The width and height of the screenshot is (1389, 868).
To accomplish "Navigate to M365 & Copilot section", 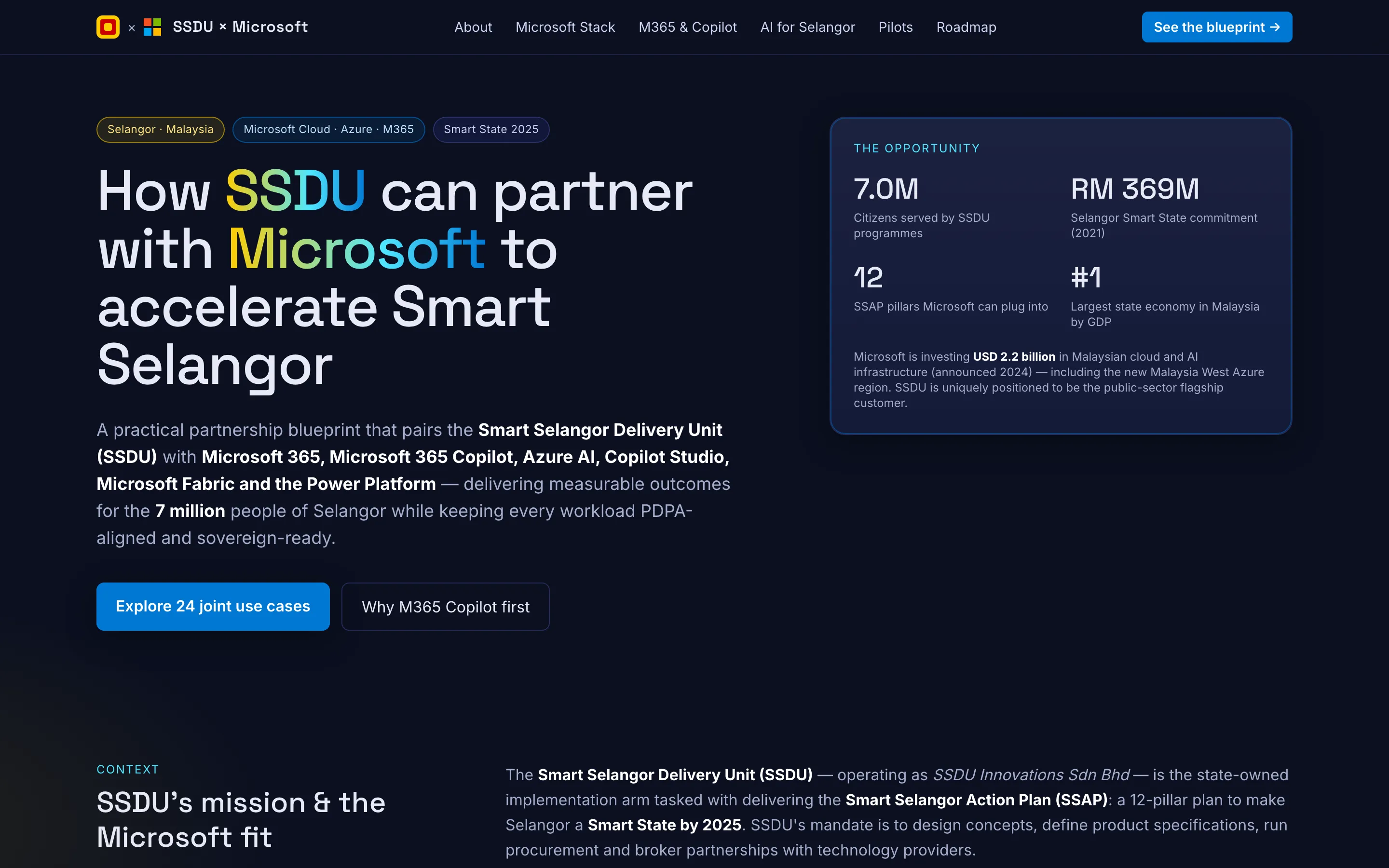I will 688,27.
